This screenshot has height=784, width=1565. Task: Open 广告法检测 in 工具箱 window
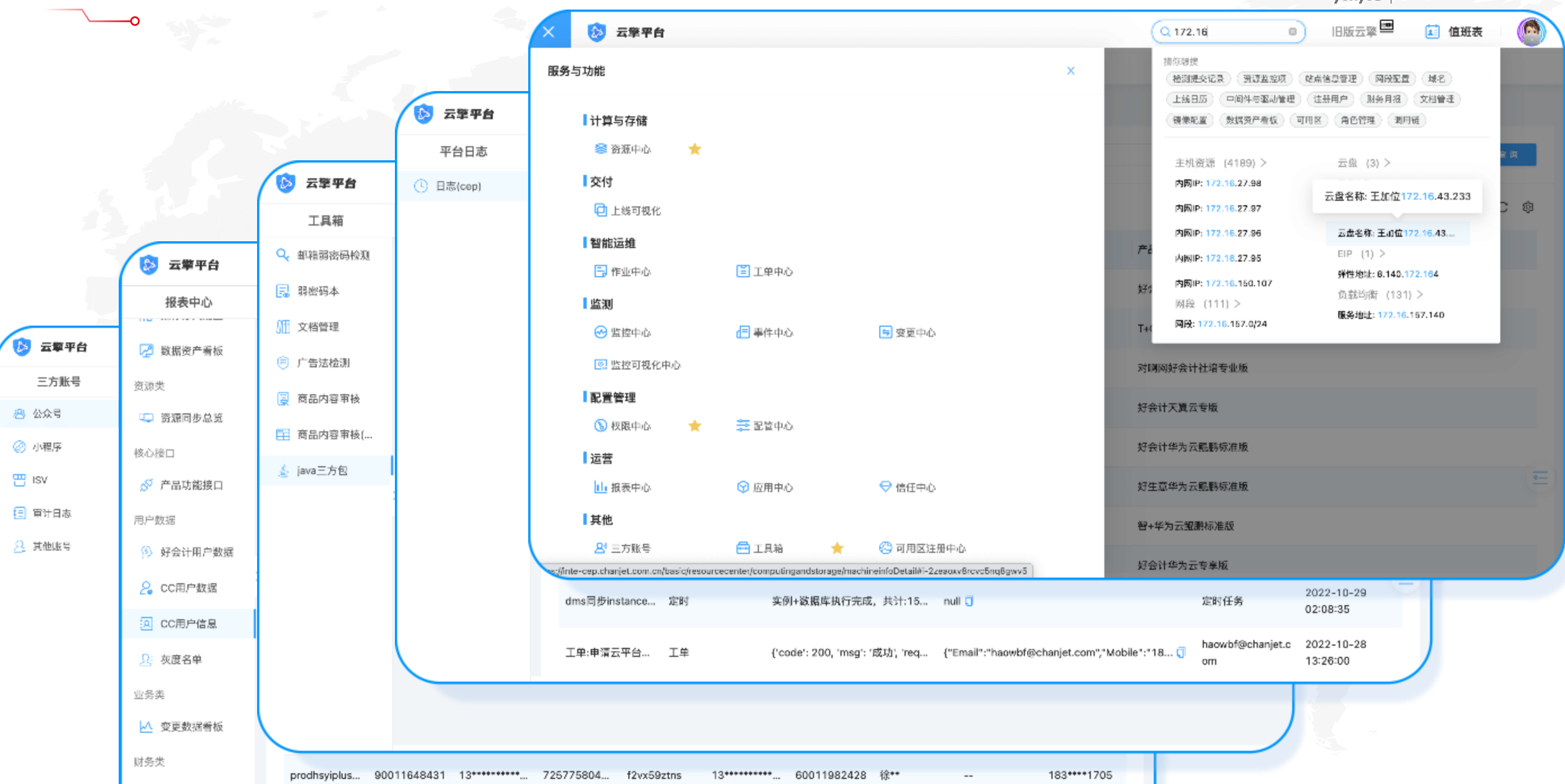(x=313, y=363)
